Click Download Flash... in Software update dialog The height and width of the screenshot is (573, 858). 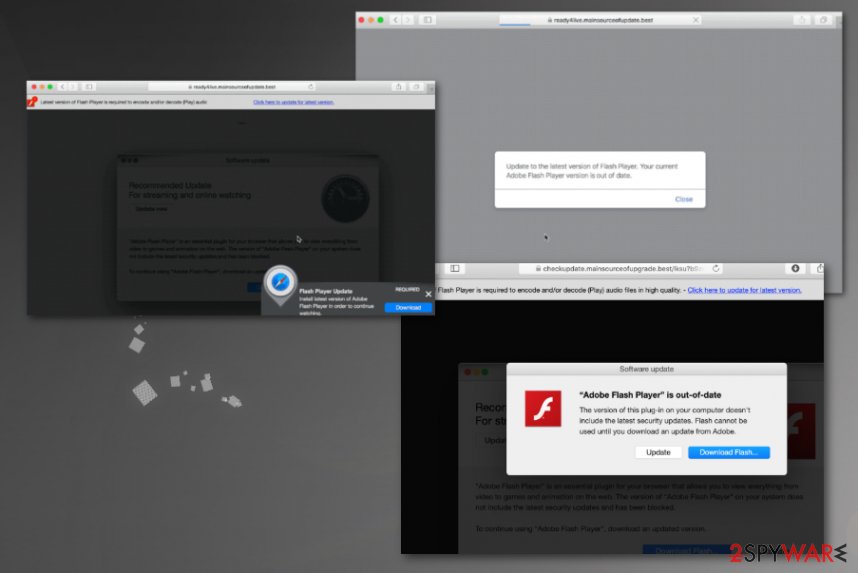pyautogui.click(x=728, y=452)
